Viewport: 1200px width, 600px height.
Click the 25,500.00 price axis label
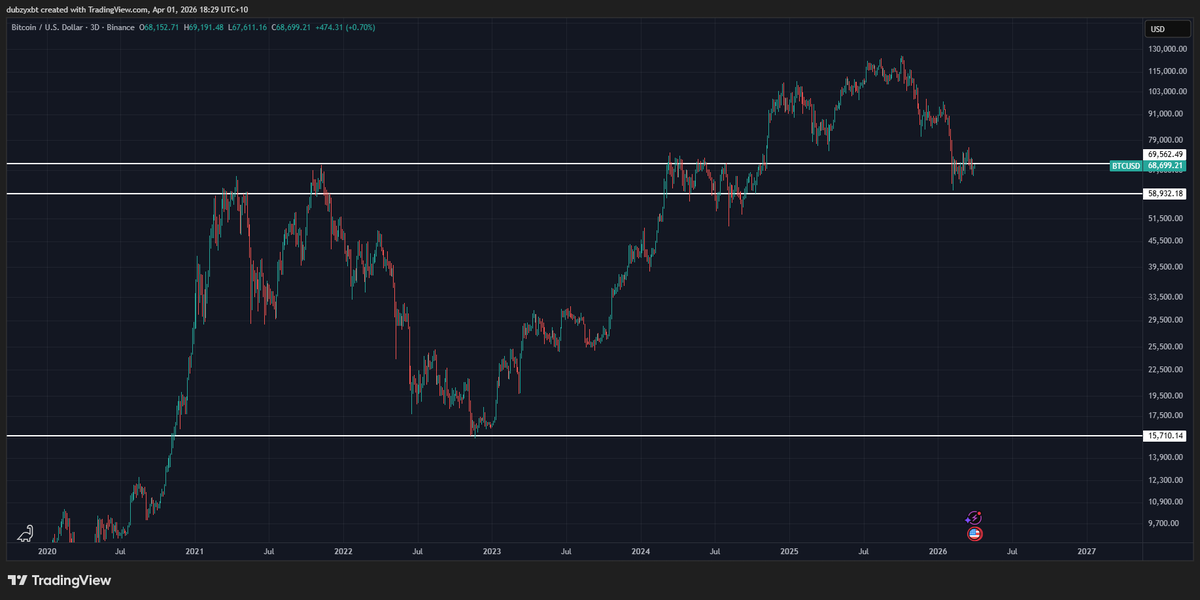coord(1166,347)
